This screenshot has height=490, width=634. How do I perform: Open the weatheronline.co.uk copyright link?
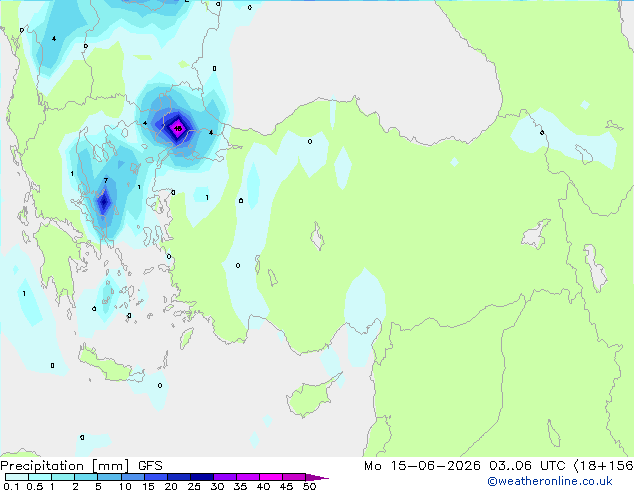[x=550, y=481]
